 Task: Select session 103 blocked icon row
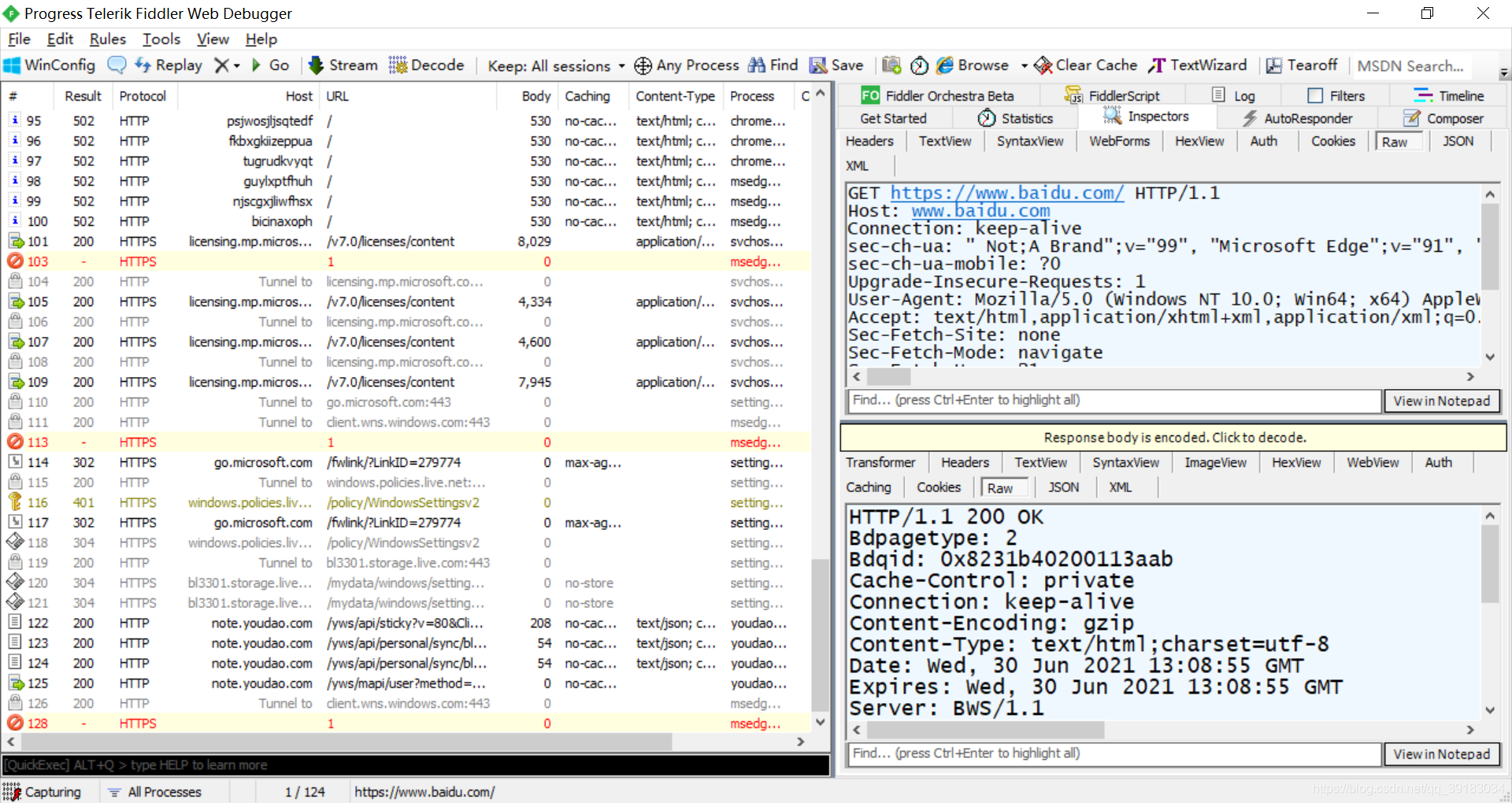pos(15,261)
